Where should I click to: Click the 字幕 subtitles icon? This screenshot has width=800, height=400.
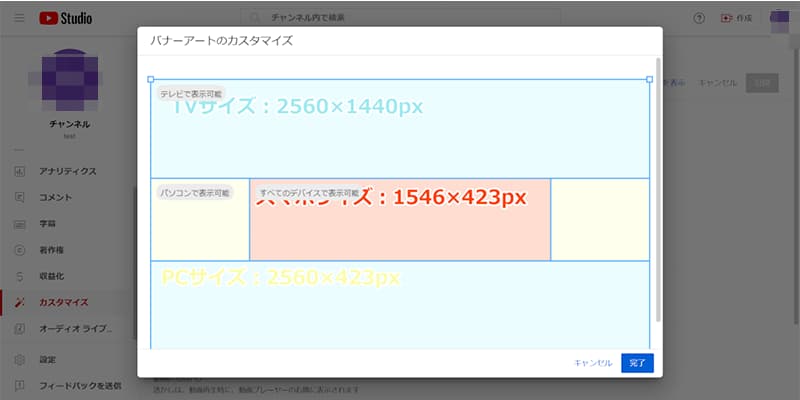tap(19, 224)
